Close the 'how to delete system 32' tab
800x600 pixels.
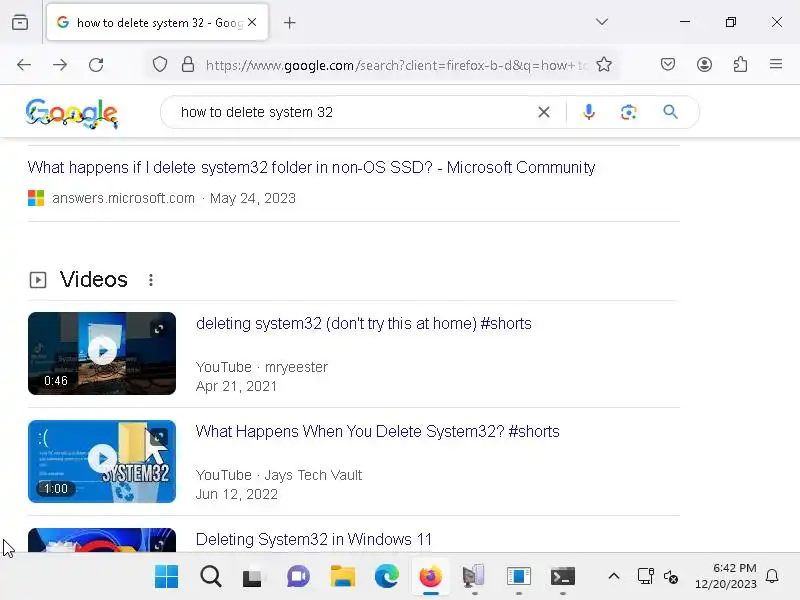252,22
